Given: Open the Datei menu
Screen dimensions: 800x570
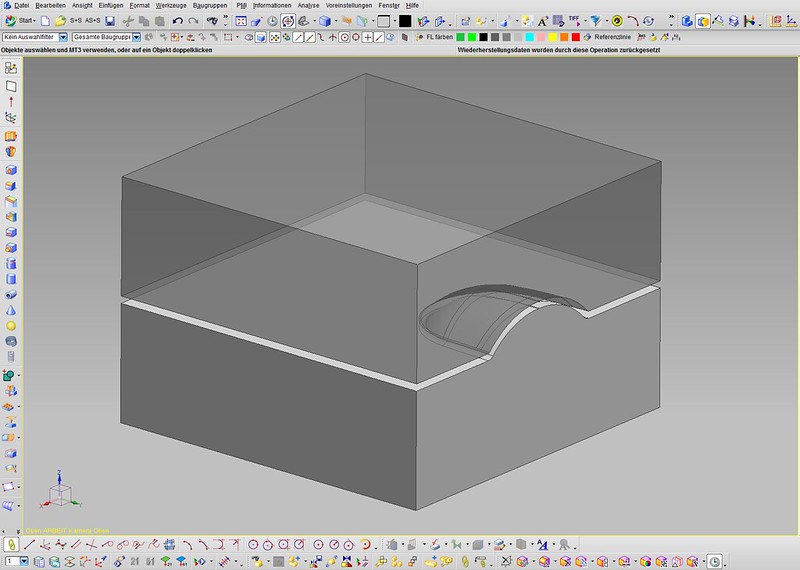Looking at the screenshot, I should tap(21, 5).
